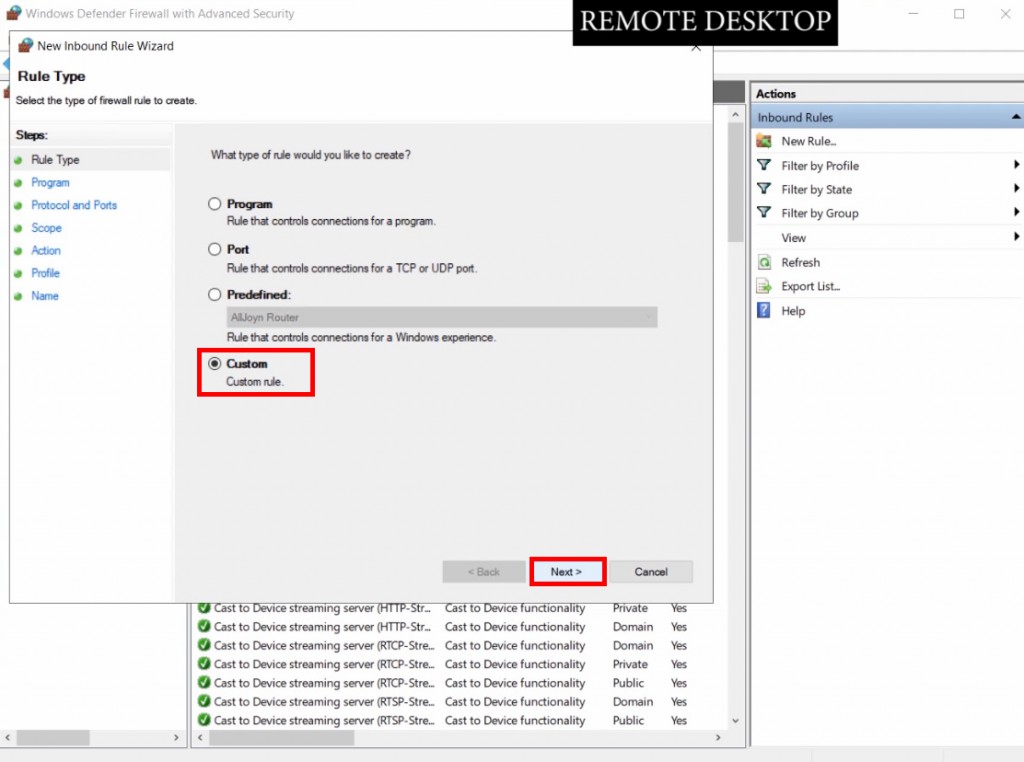Open Help in the Actions pane

pyautogui.click(x=793, y=311)
